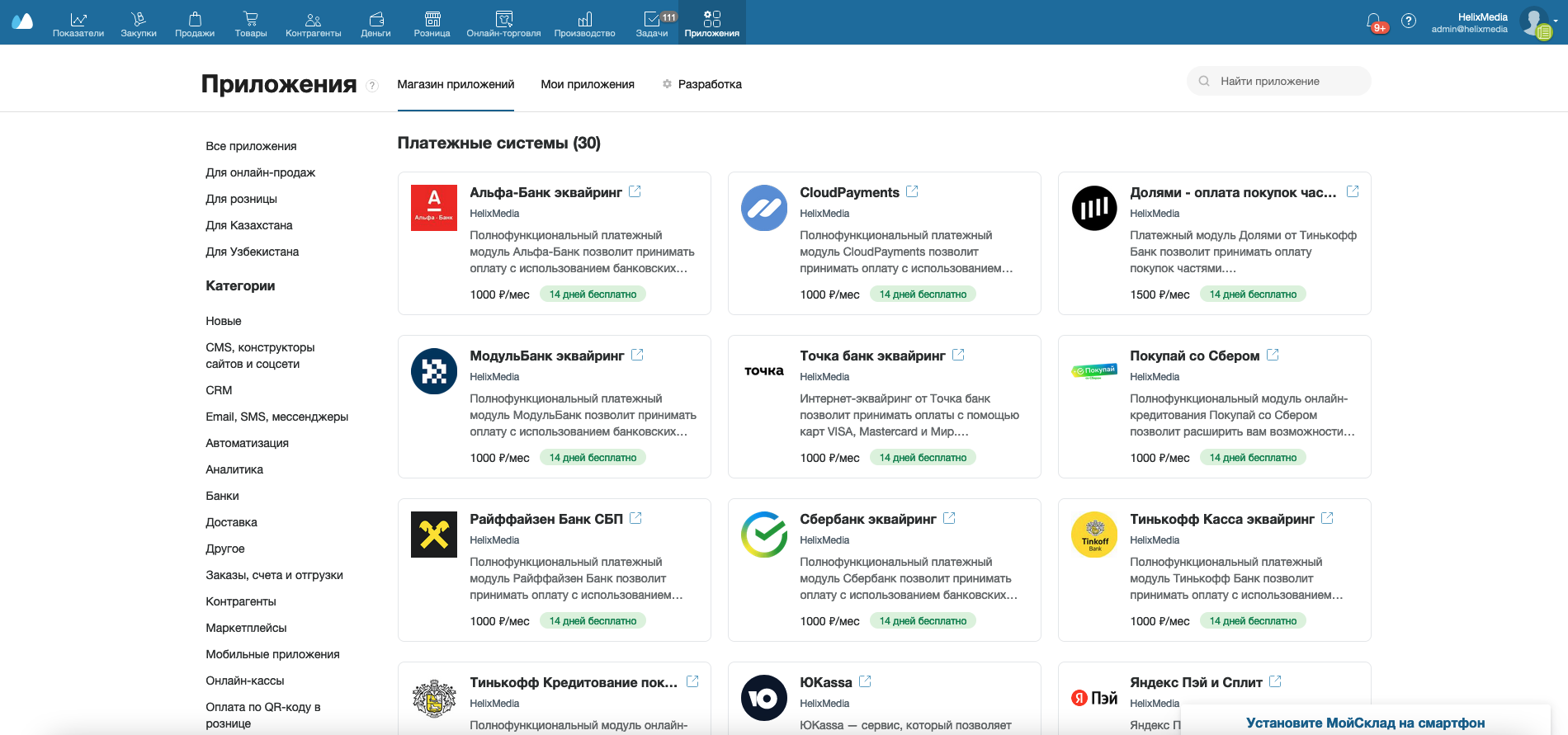Focus the Найти приложение search field
The image size is (1568, 735).
(1278, 81)
